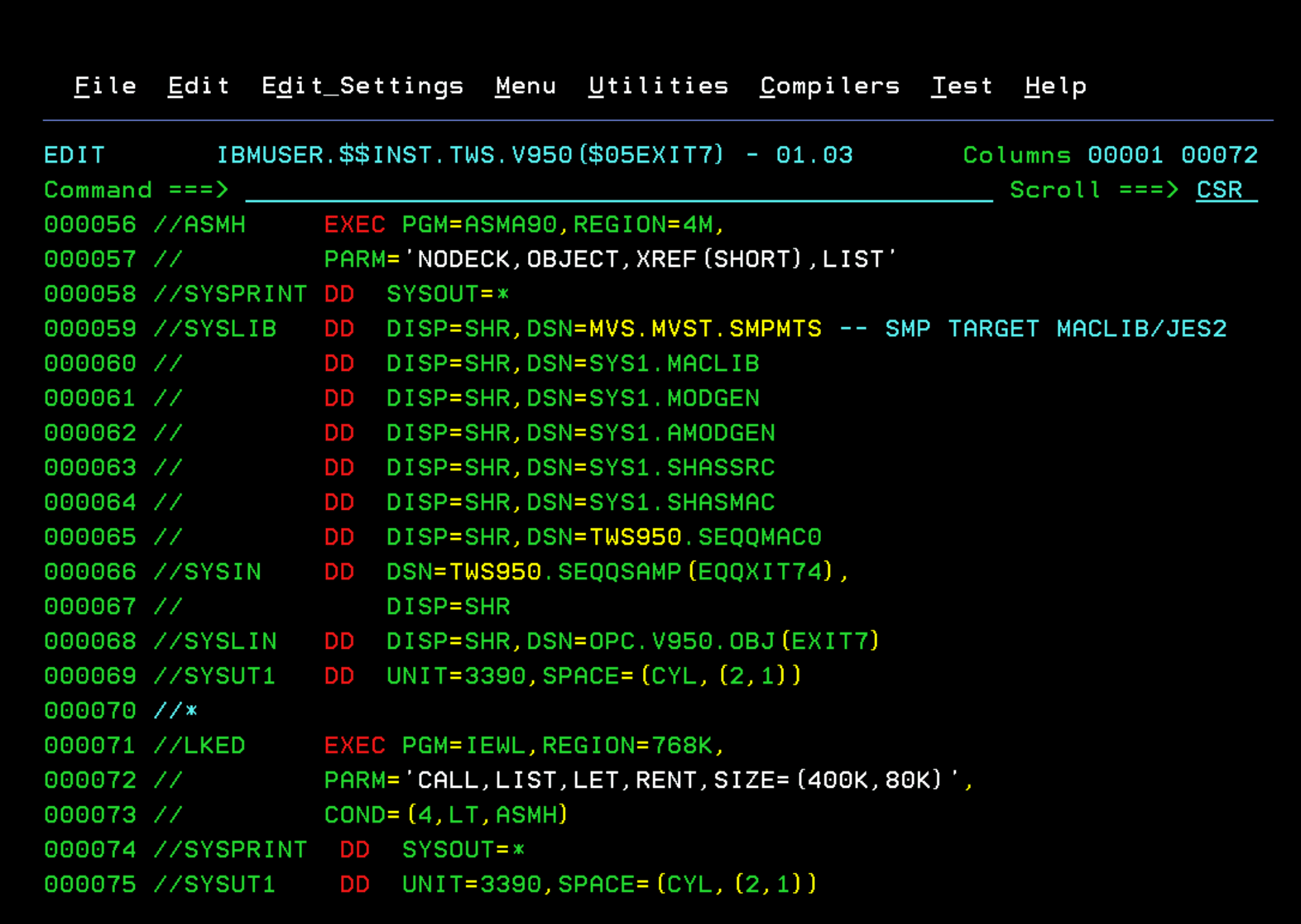Select line number 000059 SYSLIB prefix
The width and height of the screenshot is (1301, 924).
[x=90, y=329]
